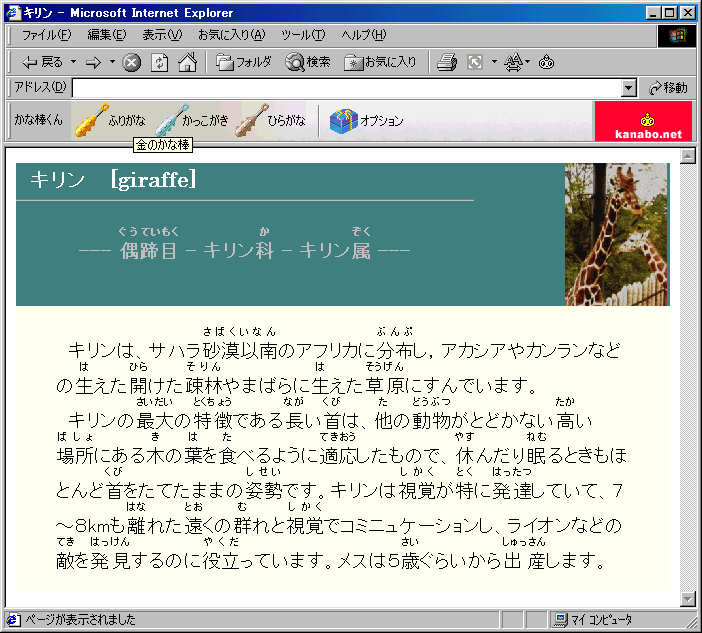Maximize the Internet Explorer window
Screen dimensions: 702x633
(x=669, y=13)
